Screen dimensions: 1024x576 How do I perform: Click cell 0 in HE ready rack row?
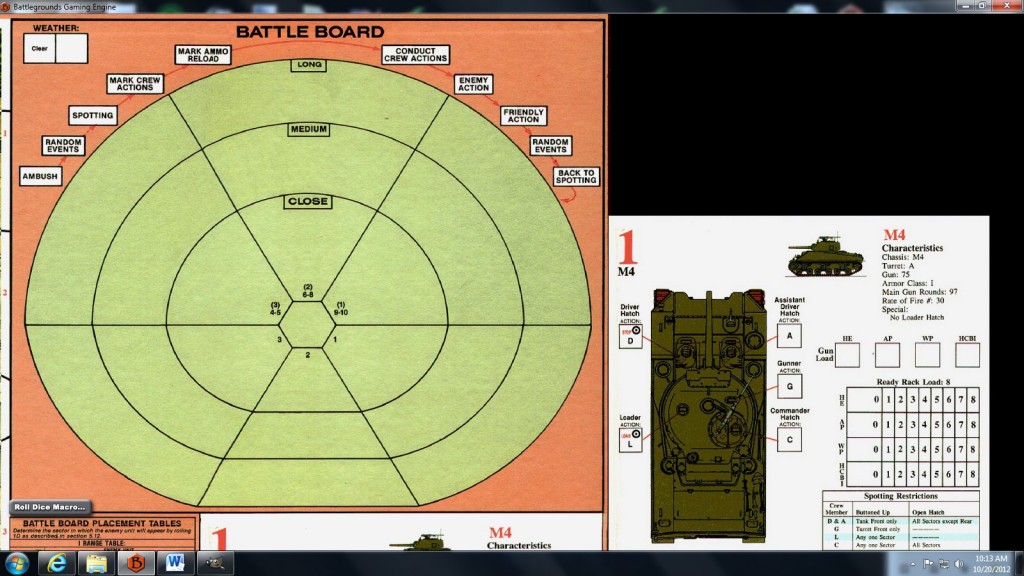pos(865,400)
